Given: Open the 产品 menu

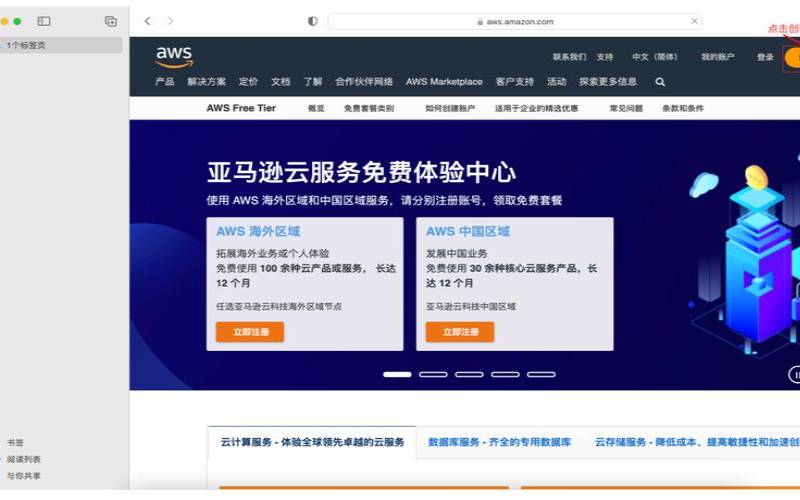Looking at the screenshot, I should (165, 82).
